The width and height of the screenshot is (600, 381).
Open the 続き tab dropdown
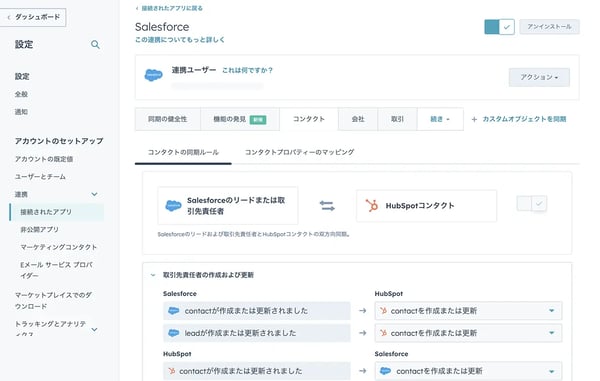440,119
